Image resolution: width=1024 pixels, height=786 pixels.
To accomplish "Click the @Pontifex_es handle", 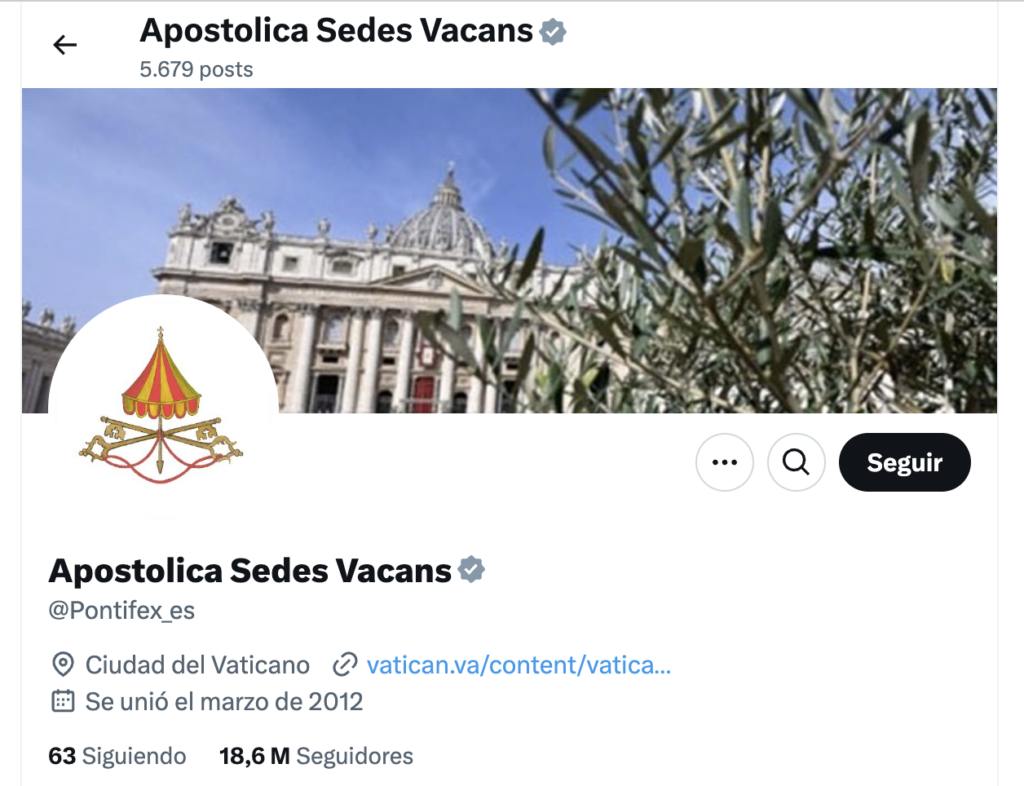I will pyautogui.click(x=121, y=611).
